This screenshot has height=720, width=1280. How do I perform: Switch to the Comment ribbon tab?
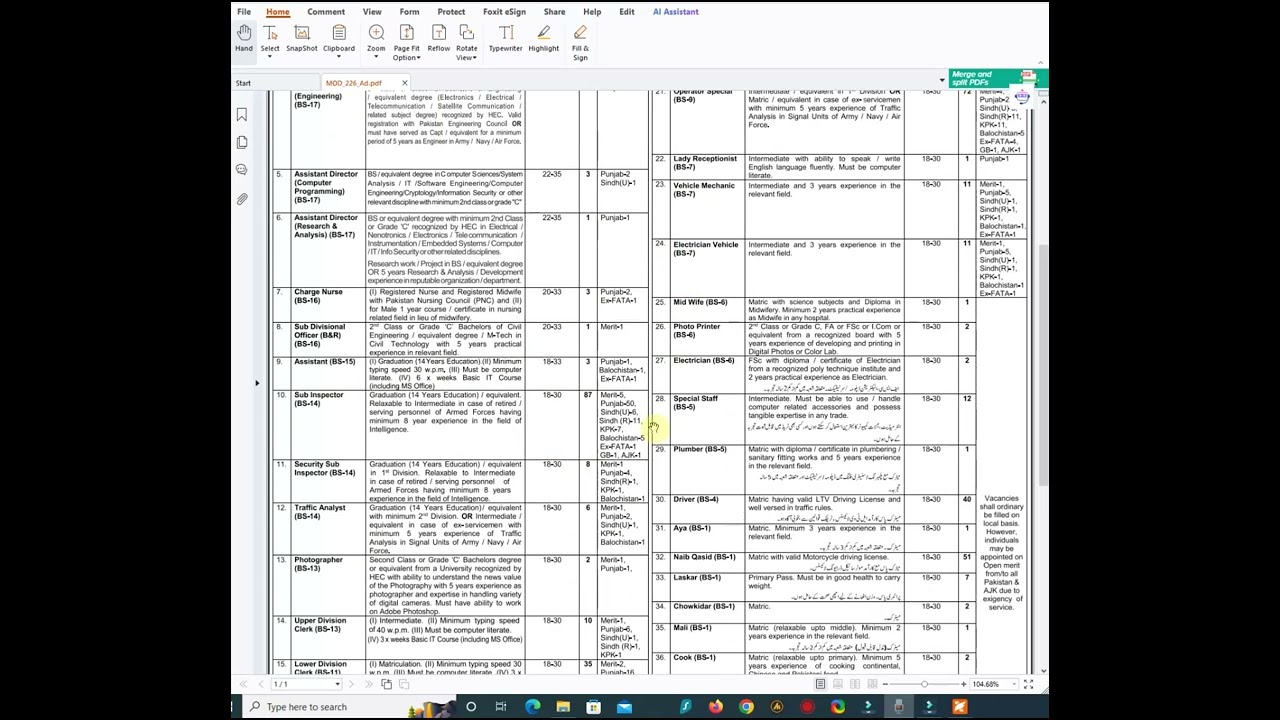(x=326, y=12)
